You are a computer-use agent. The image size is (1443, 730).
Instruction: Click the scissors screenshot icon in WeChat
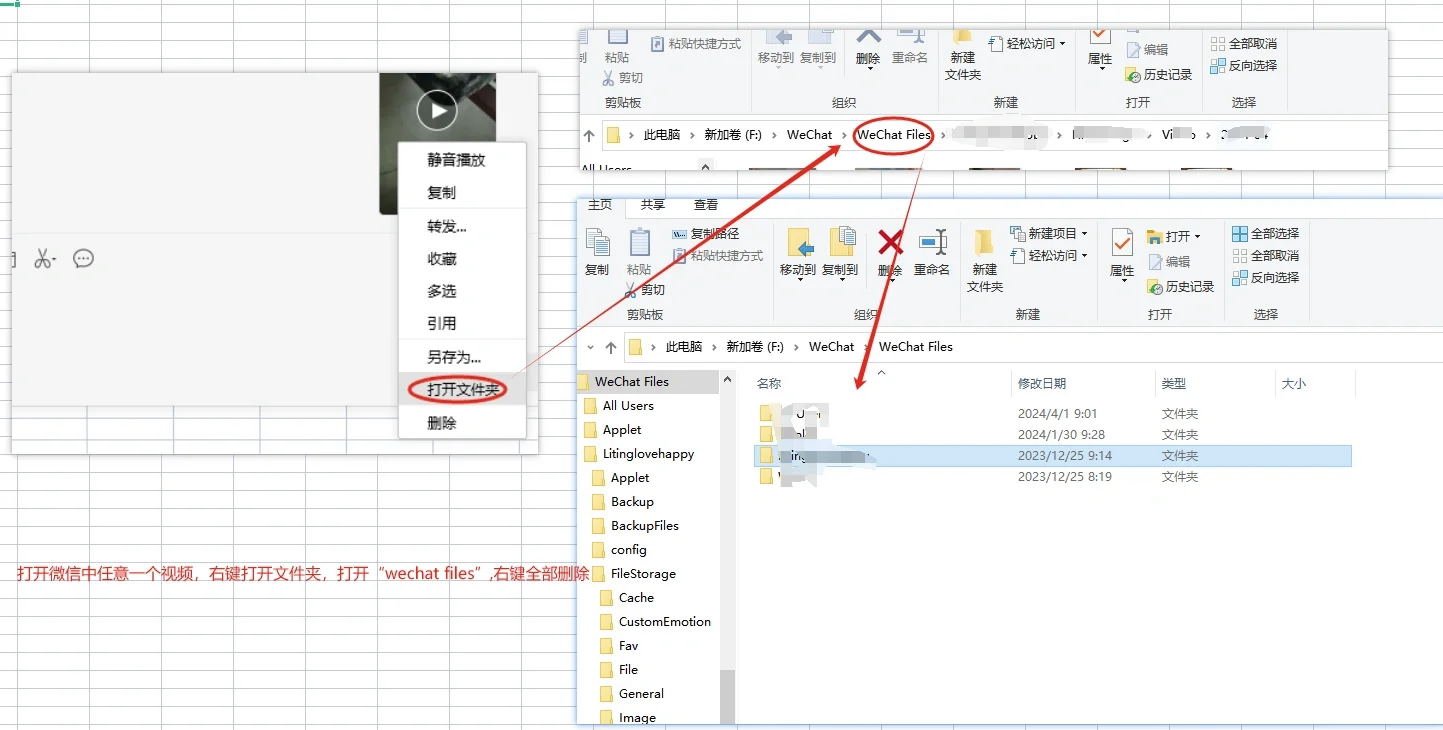pos(44,259)
